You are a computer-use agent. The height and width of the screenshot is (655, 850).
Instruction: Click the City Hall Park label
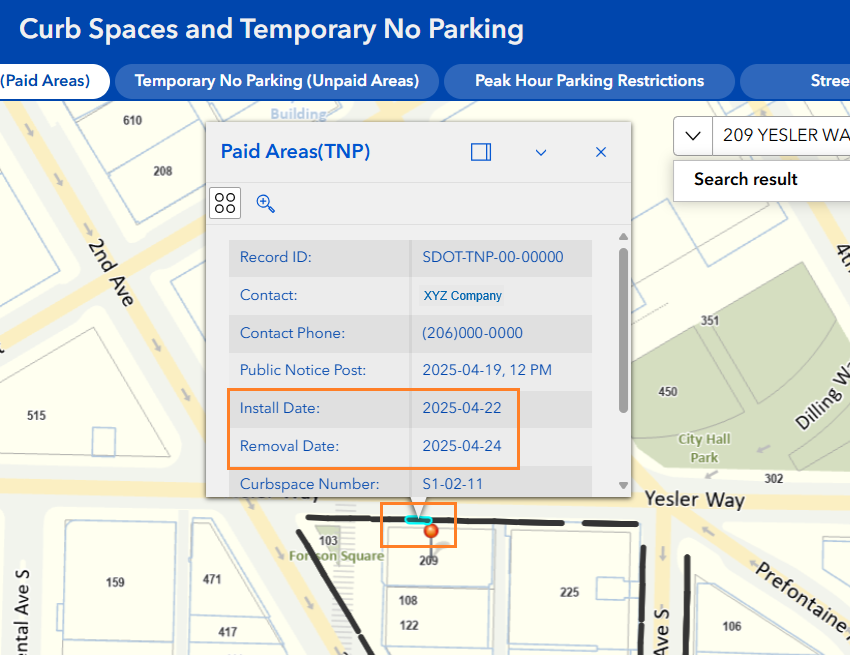point(704,448)
